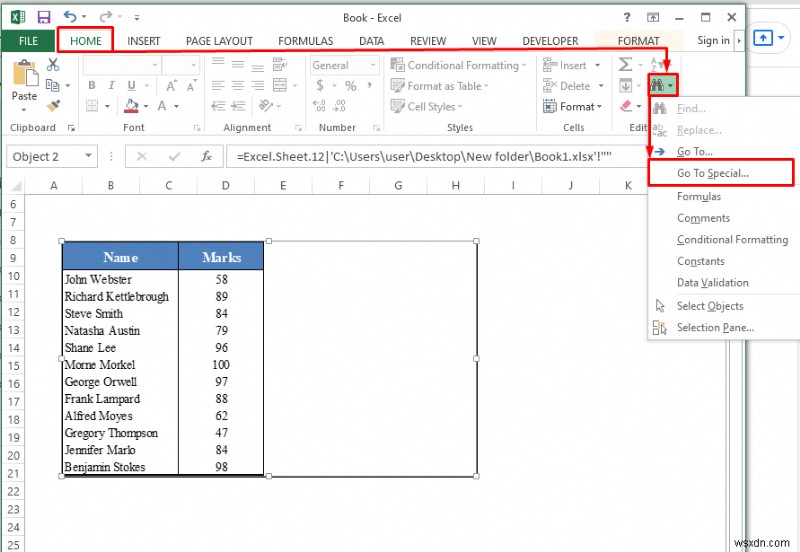
Task: Click the Borders icon
Action: [92, 106]
